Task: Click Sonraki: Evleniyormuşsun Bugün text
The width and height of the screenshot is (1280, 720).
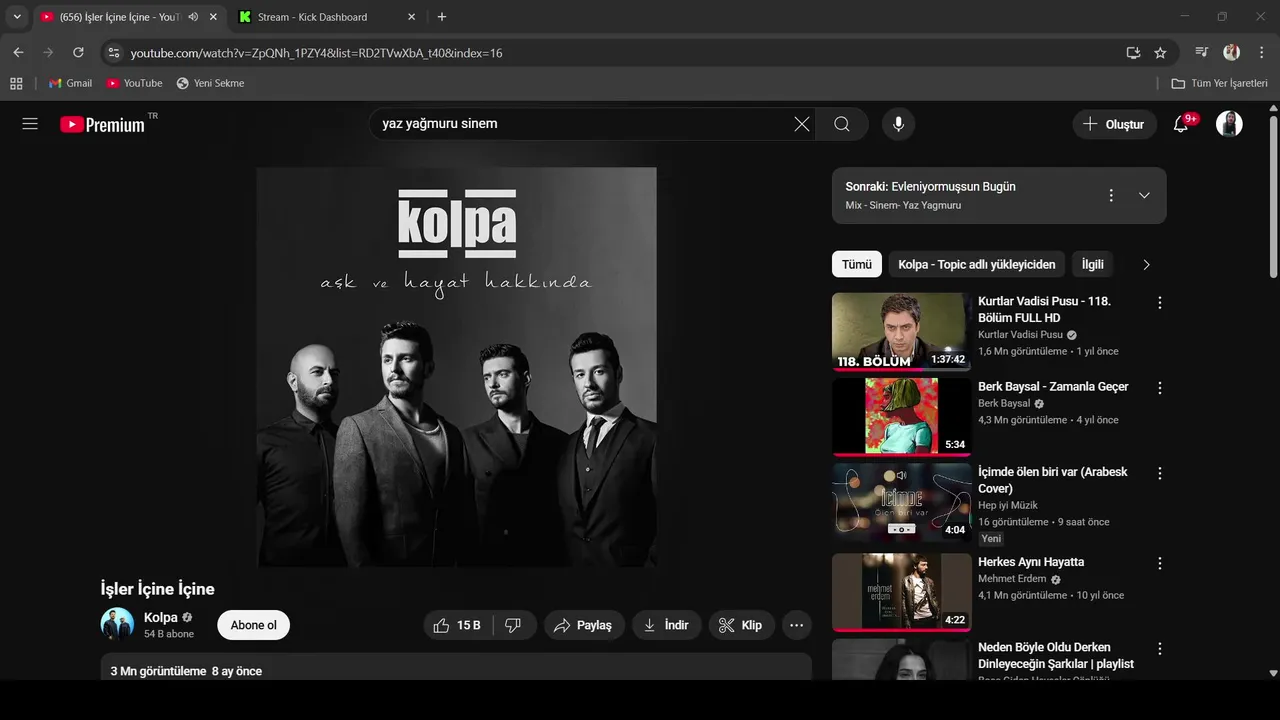Action: tap(930, 187)
